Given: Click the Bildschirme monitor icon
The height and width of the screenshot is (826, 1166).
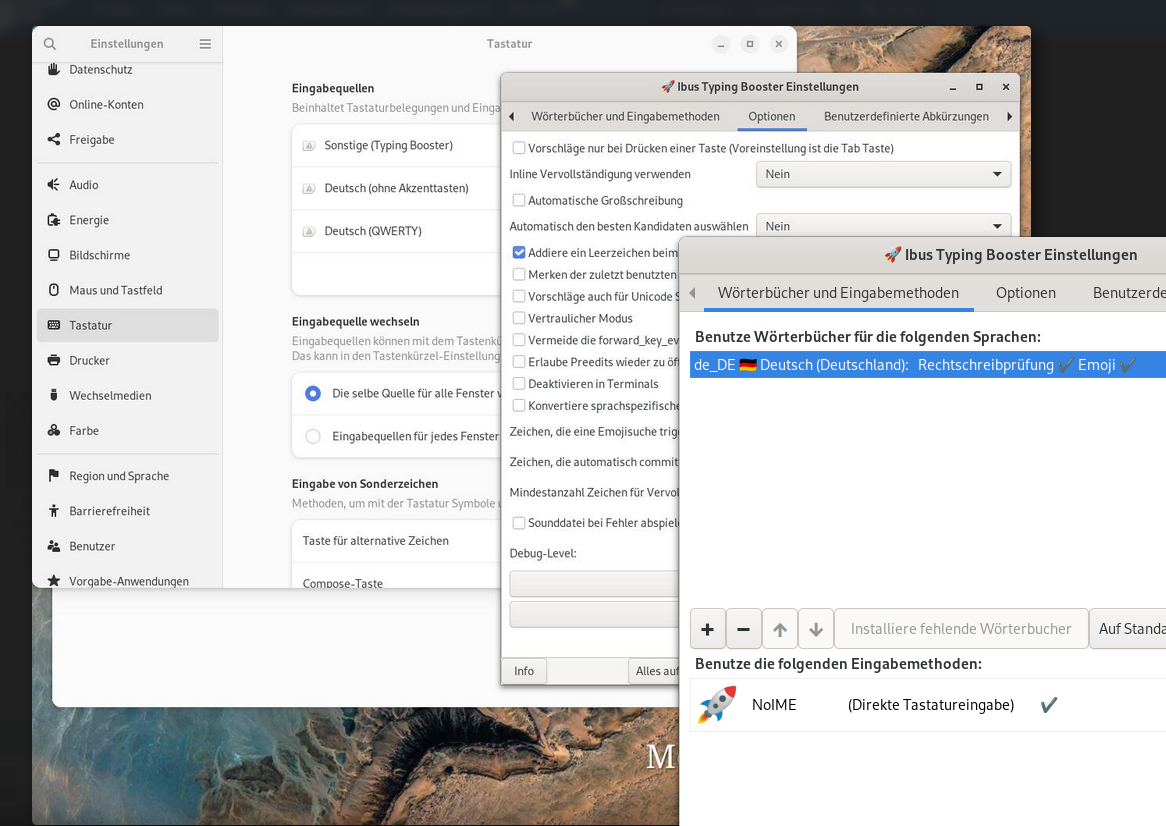Looking at the screenshot, I should pyautogui.click(x=54, y=254).
